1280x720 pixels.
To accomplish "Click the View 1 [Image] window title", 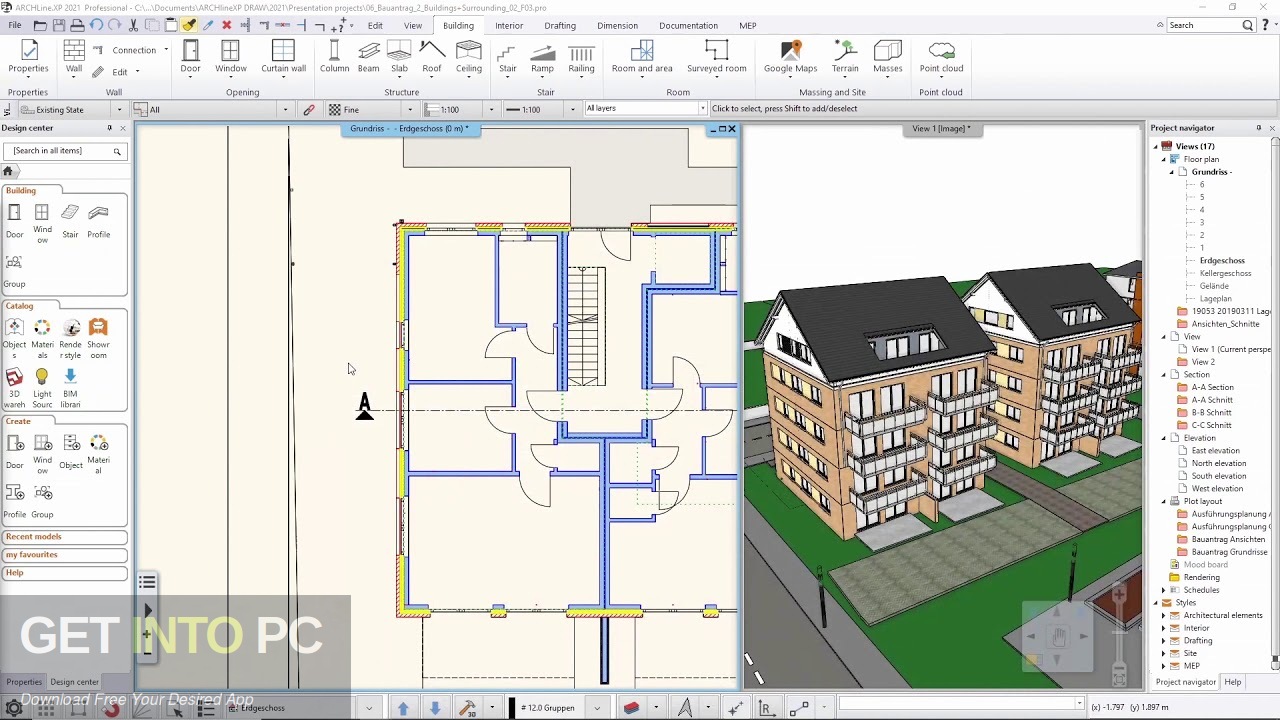I will click(941, 129).
